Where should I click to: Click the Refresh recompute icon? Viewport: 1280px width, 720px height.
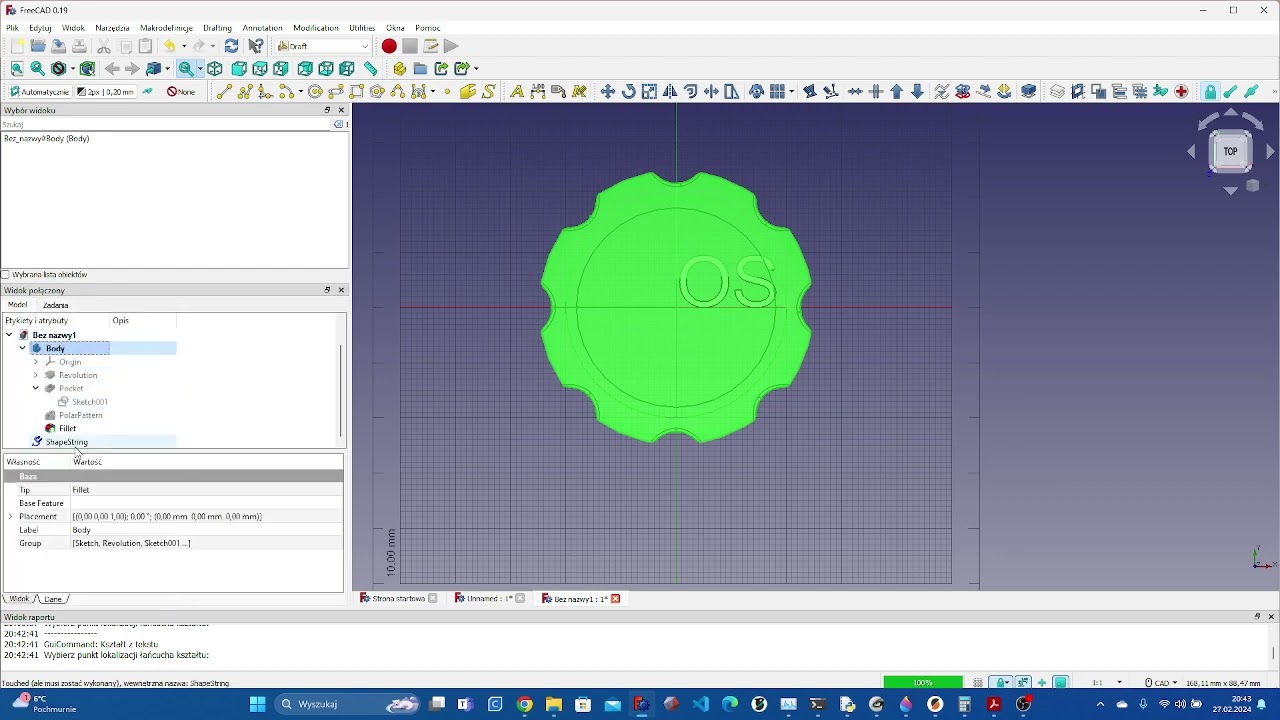[x=231, y=46]
